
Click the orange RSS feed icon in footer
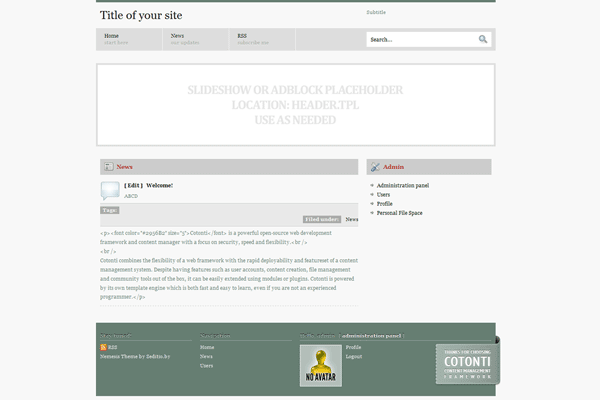103,347
